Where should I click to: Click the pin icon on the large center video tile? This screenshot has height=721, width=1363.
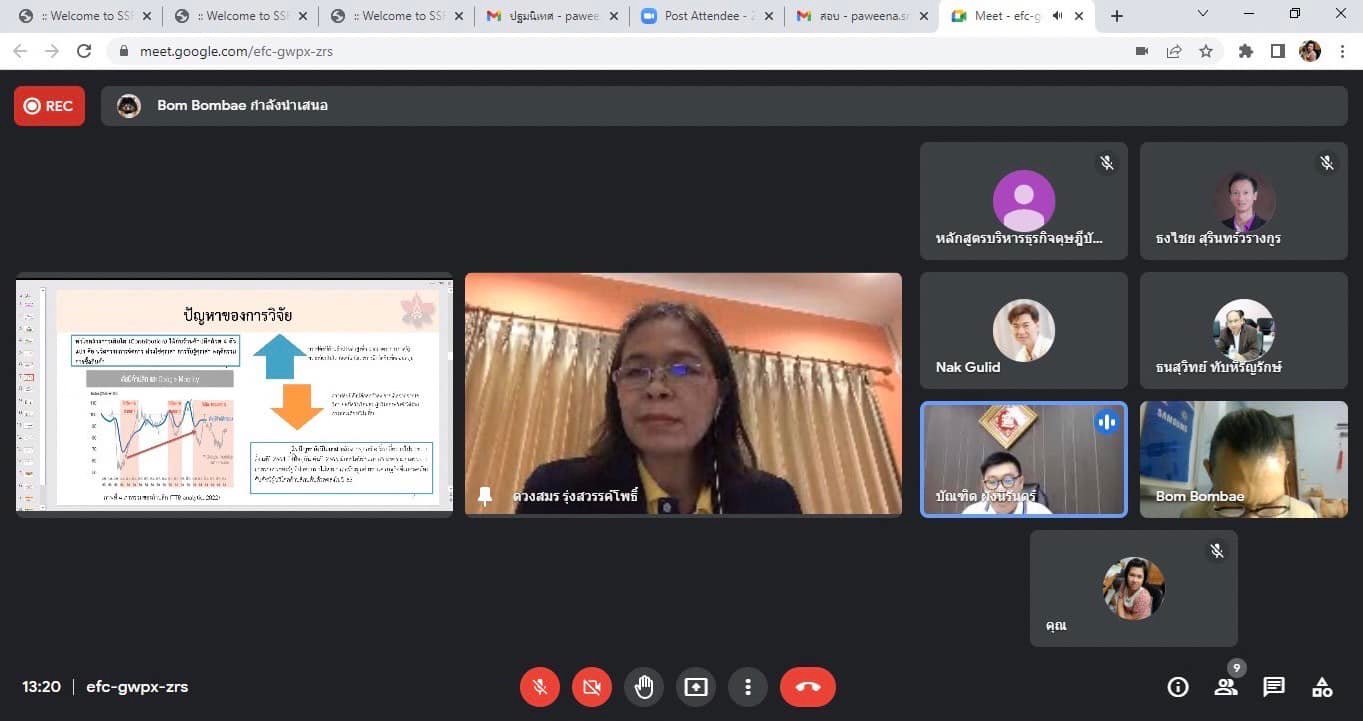[486, 496]
